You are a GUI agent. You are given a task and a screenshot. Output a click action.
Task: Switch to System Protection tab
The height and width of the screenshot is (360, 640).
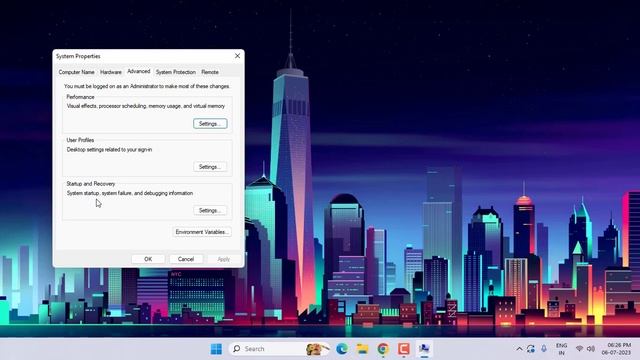pos(176,72)
